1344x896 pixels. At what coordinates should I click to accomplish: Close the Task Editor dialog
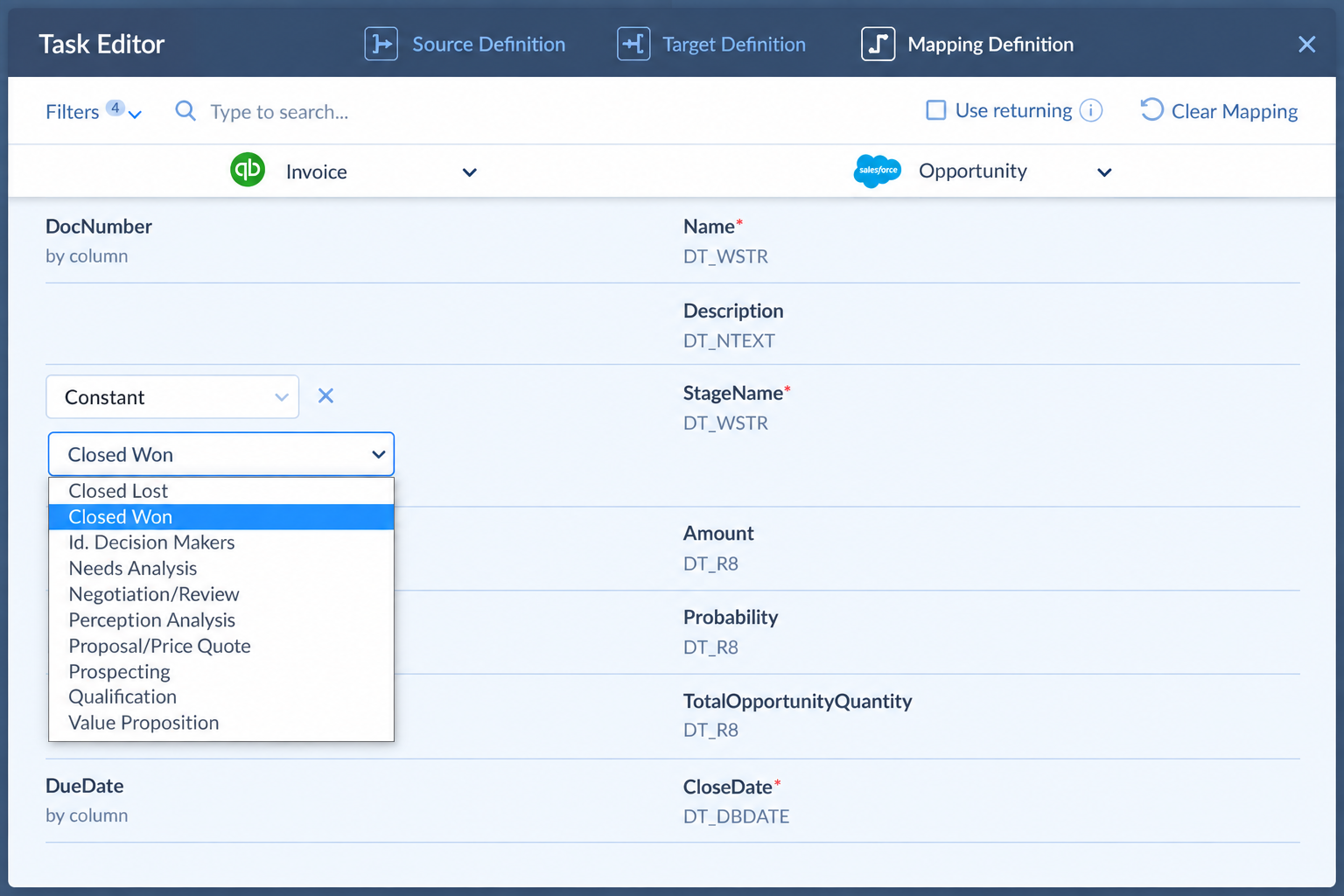1306,45
